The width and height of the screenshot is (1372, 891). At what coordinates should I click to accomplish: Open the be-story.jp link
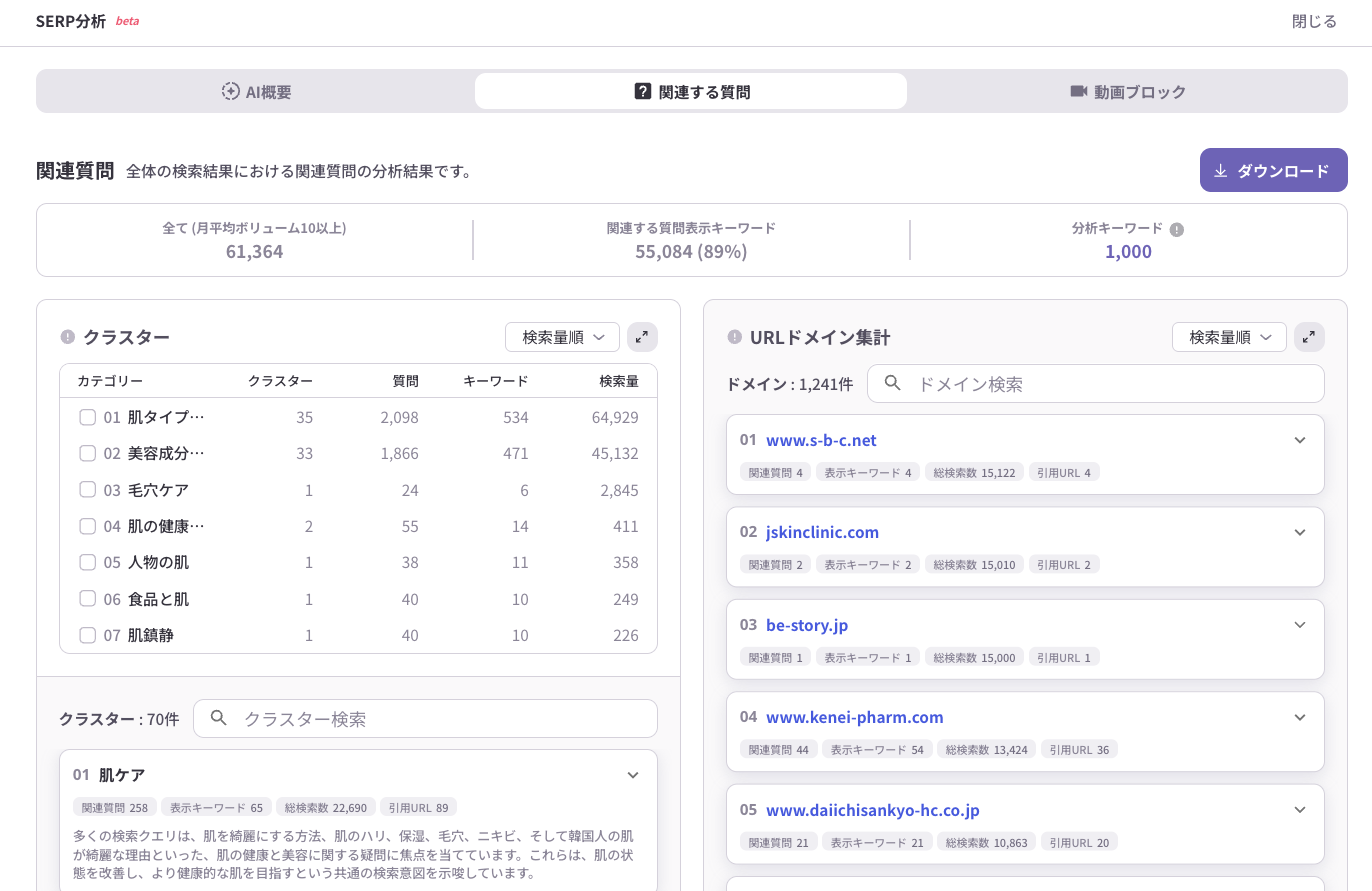click(x=807, y=625)
